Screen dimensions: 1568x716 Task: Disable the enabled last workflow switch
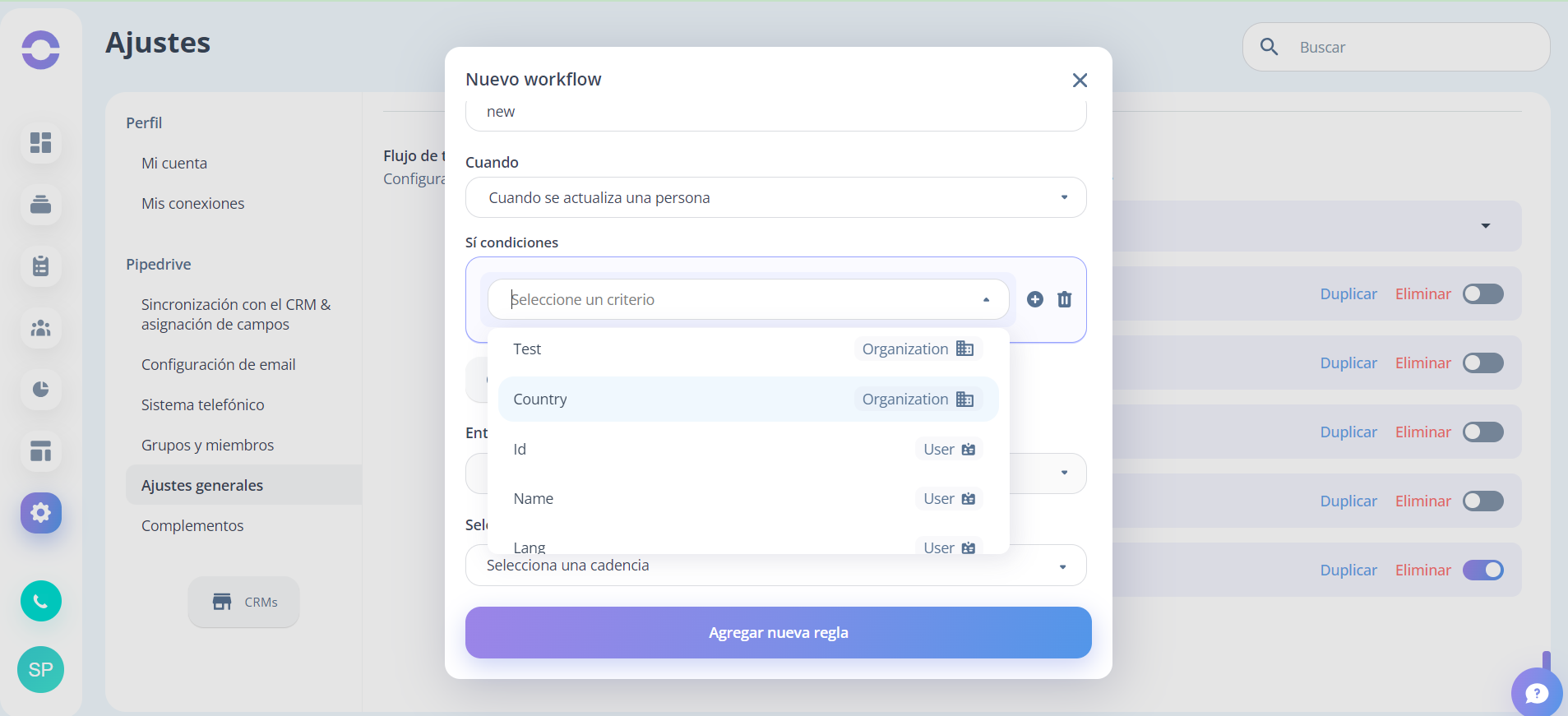(x=1482, y=570)
